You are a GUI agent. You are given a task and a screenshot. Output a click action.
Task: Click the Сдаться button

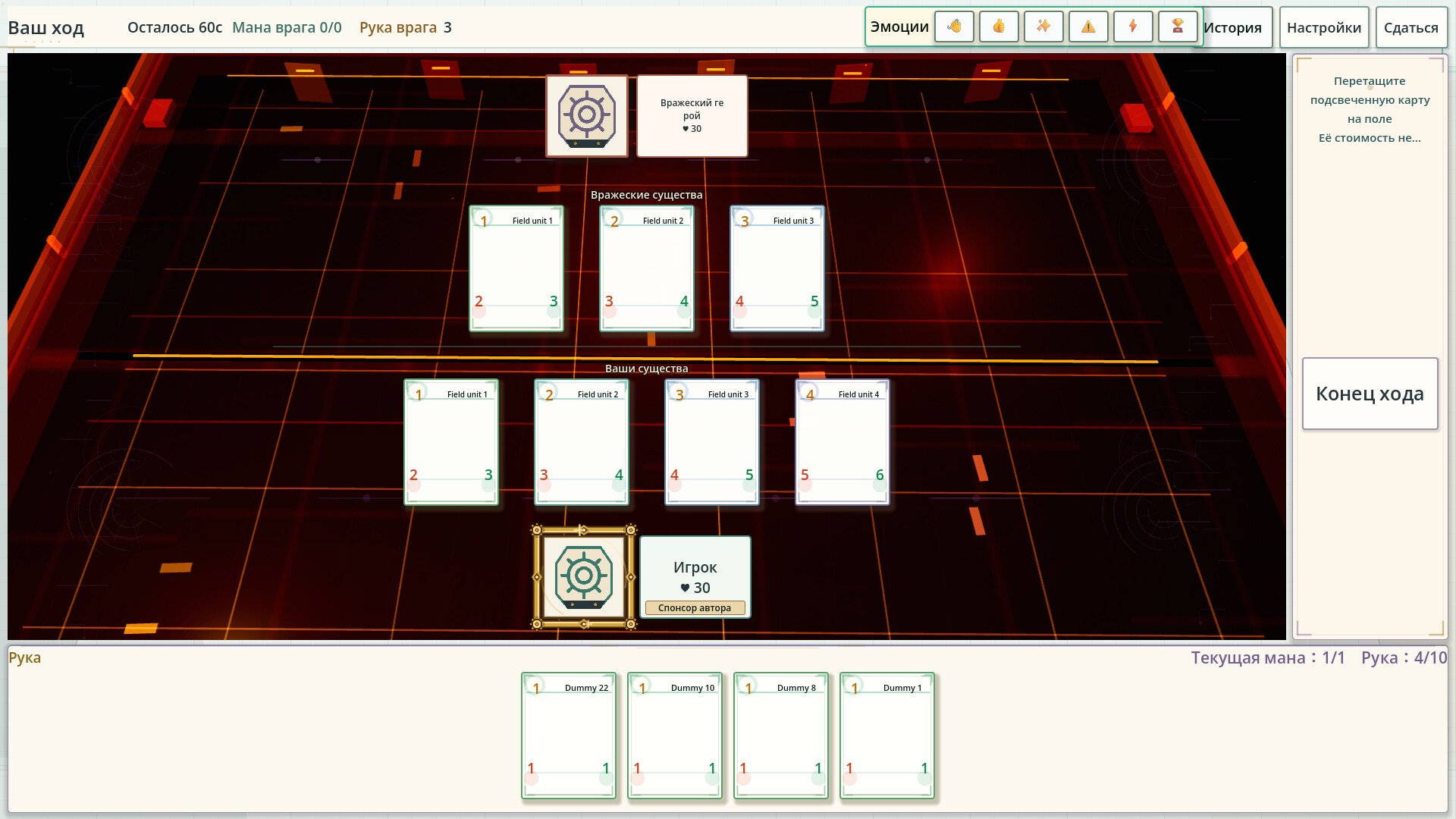(x=1411, y=27)
